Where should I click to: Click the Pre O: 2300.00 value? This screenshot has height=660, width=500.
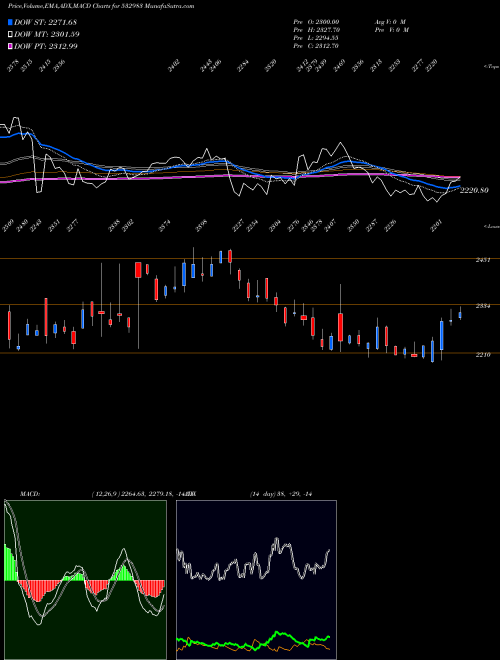pyautogui.click(x=316, y=22)
